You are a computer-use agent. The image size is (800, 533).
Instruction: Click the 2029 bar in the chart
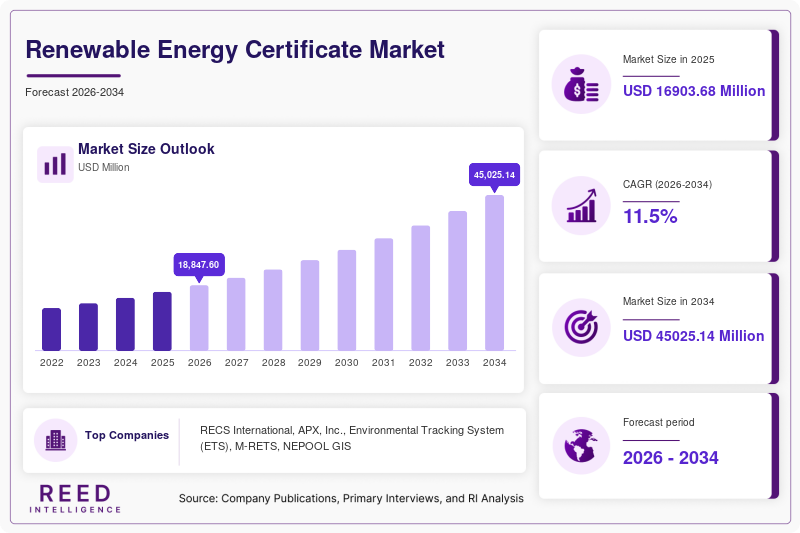[310, 306]
